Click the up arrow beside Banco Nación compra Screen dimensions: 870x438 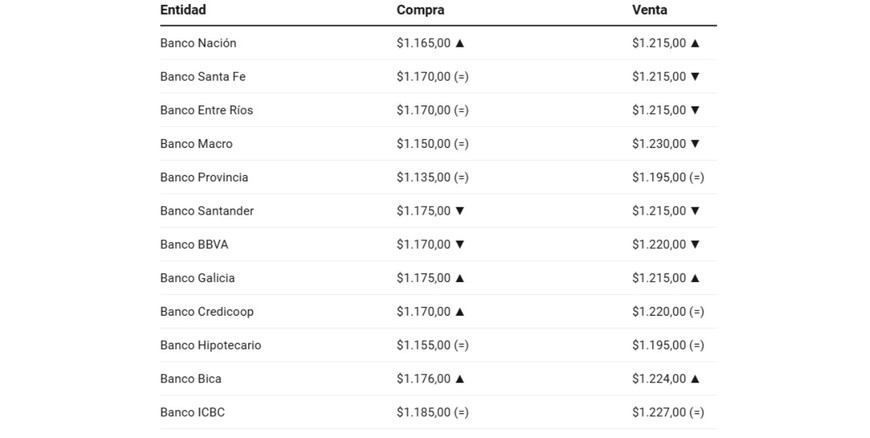[460, 43]
